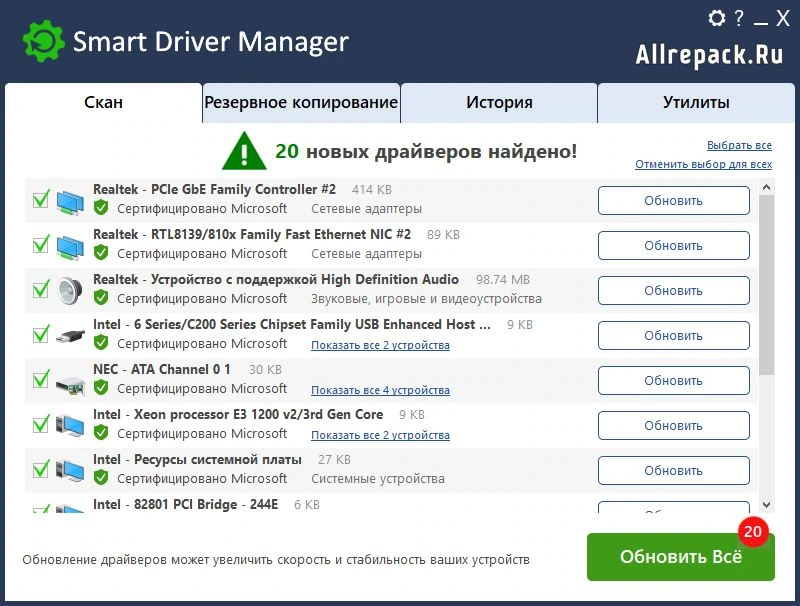
Task: Open the История tab
Action: click(x=499, y=103)
